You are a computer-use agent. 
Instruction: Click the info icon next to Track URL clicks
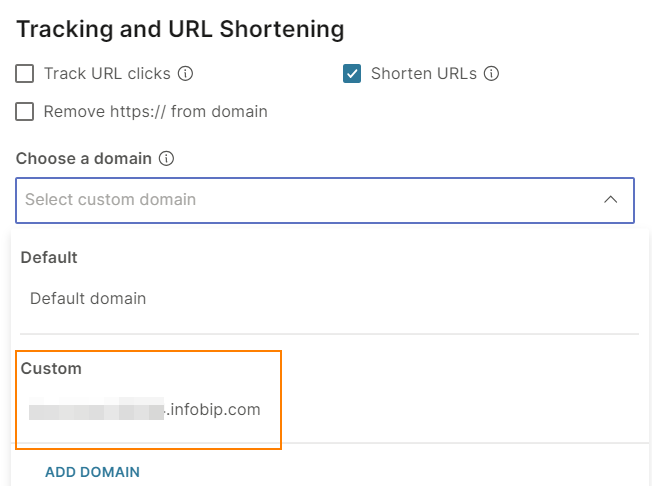pos(185,74)
